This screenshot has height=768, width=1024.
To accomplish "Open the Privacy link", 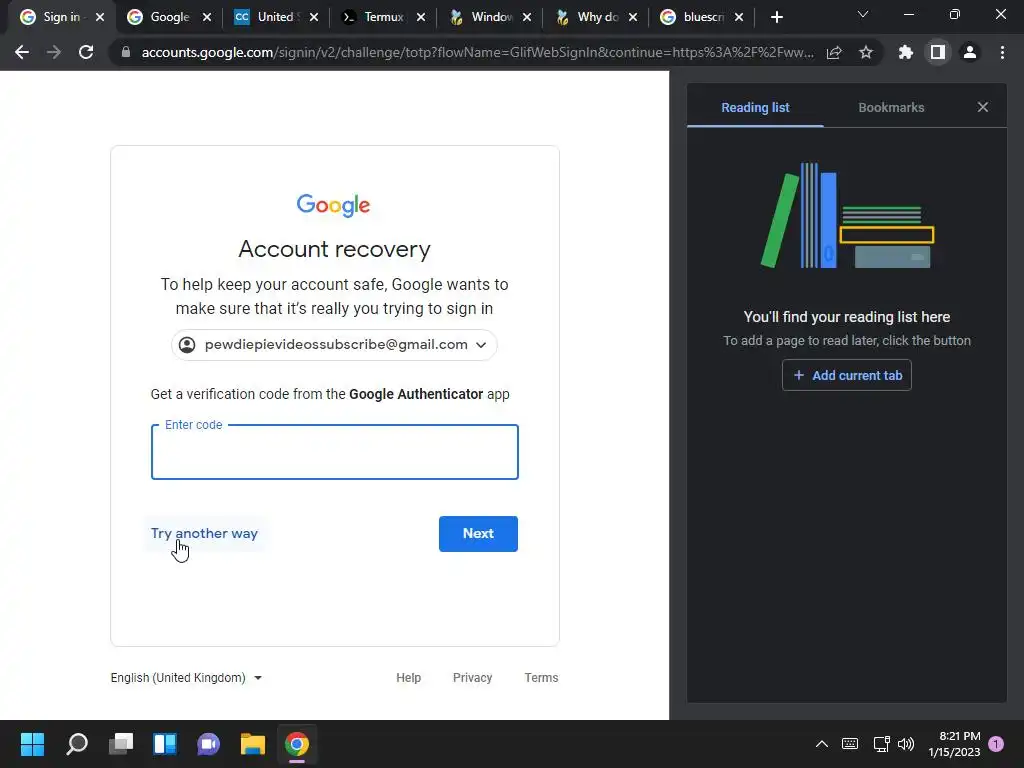I will click(472, 678).
